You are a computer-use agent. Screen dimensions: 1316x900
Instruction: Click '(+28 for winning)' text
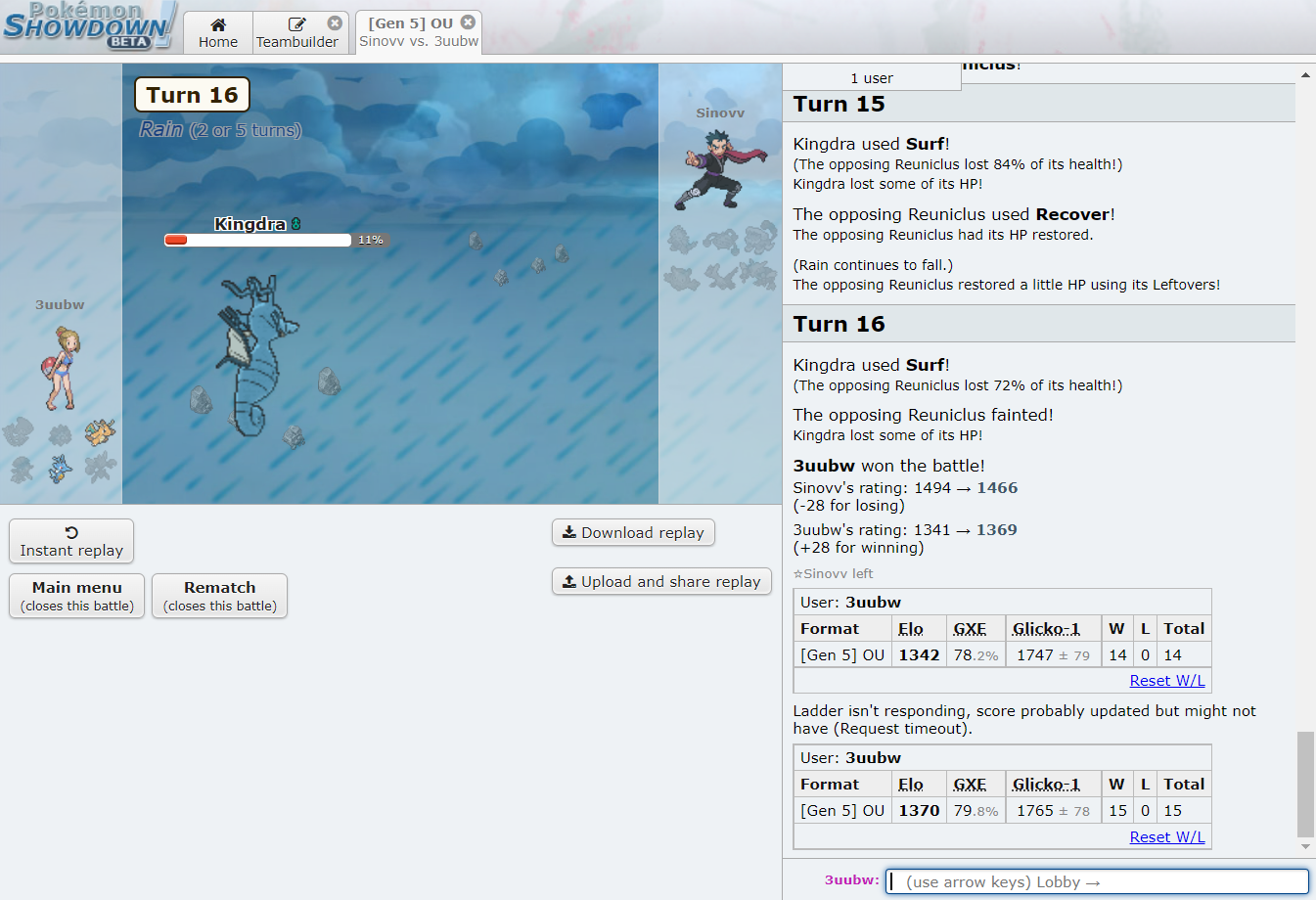(858, 548)
